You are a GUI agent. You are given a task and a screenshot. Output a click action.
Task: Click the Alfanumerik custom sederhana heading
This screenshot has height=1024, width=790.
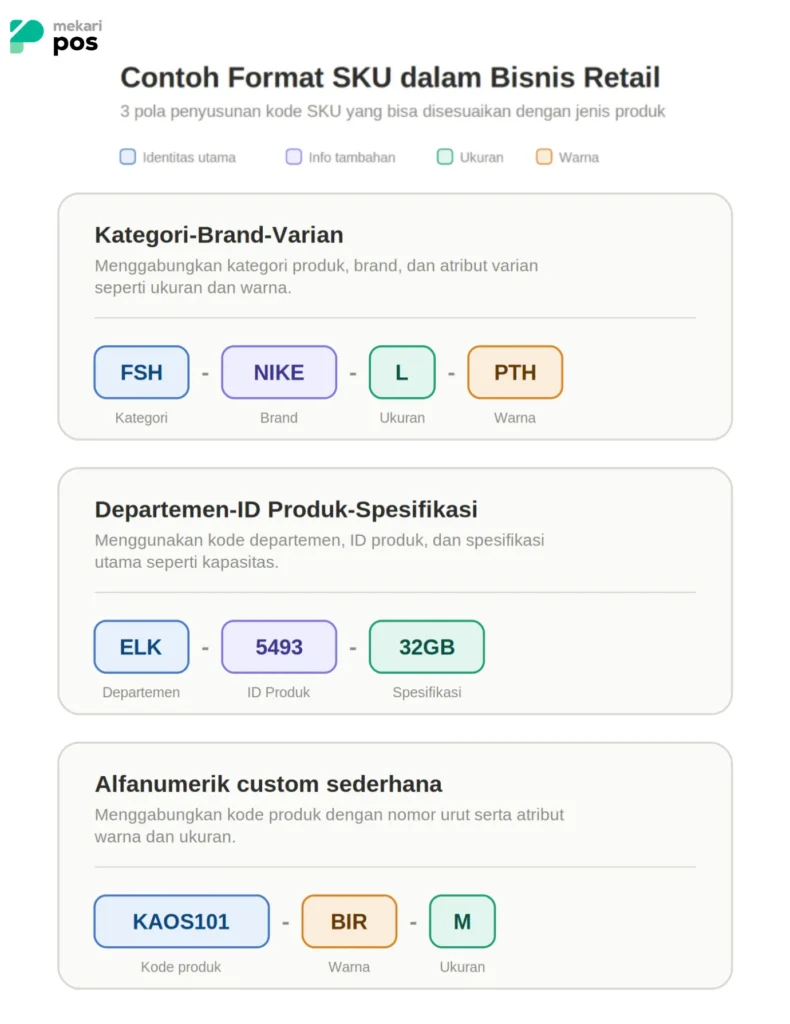coord(268,784)
